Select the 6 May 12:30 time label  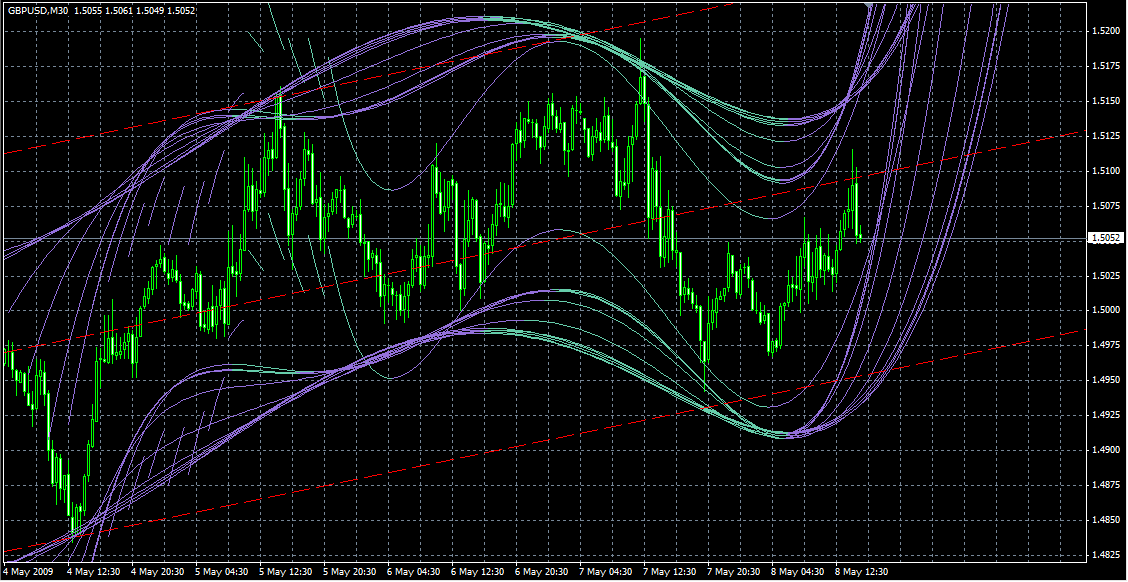pyautogui.click(x=478, y=572)
